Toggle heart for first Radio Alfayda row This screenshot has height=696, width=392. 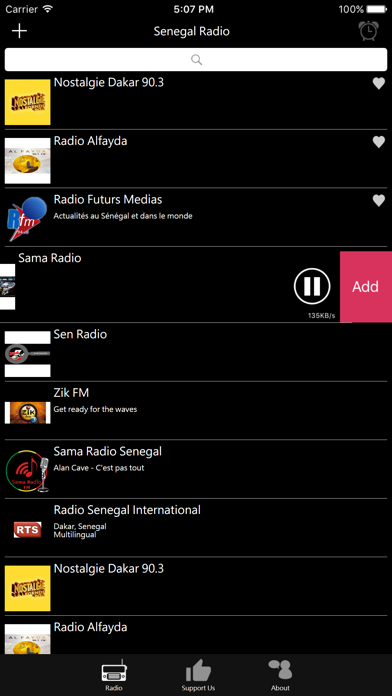[378, 142]
